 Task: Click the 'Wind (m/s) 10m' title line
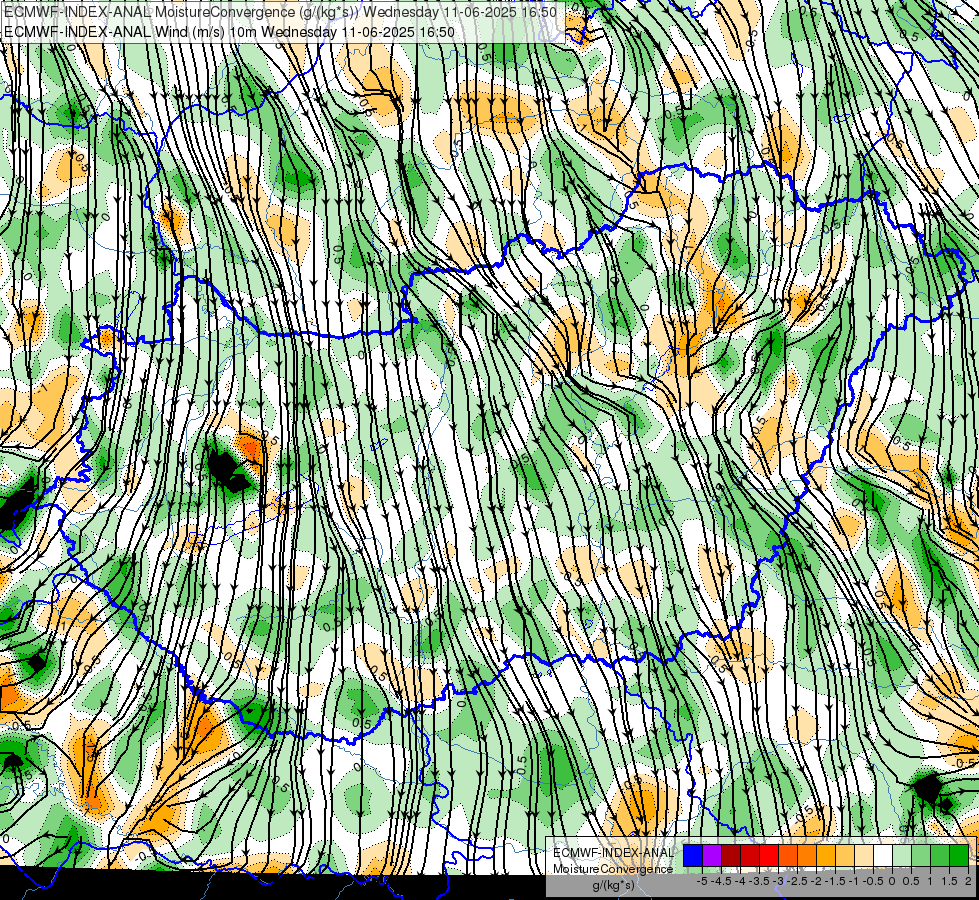pos(229,32)
